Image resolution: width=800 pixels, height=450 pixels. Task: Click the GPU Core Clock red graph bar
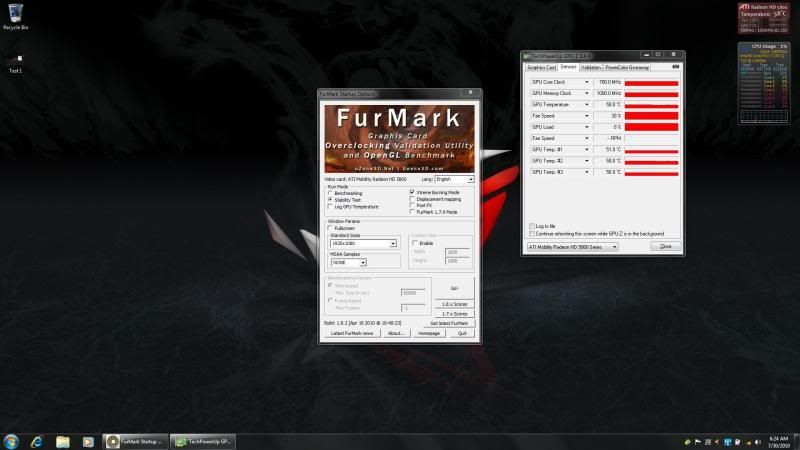pos(652,83)
